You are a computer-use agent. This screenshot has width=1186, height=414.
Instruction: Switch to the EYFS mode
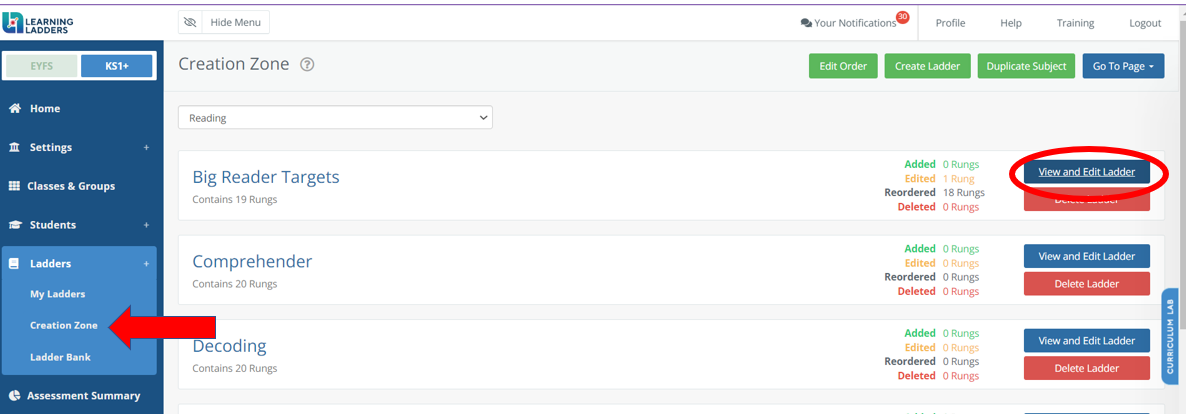click(x=42, y=66)
